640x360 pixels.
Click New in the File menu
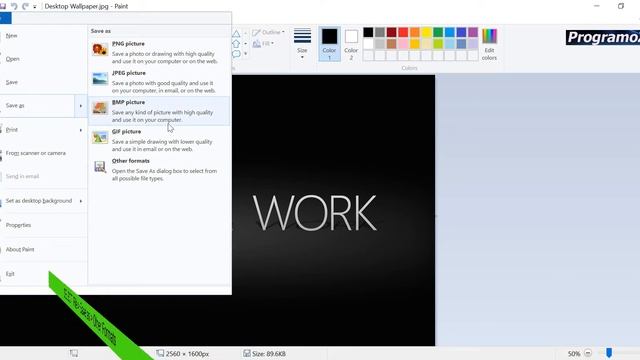[11, 36]
